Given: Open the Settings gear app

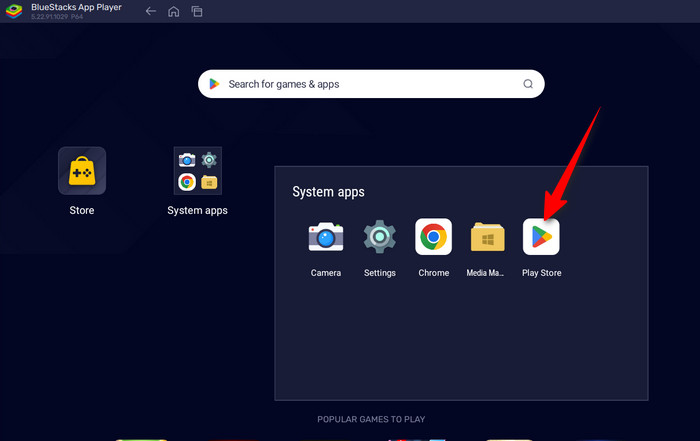Looking at the screenshot, I should [379, 237].
